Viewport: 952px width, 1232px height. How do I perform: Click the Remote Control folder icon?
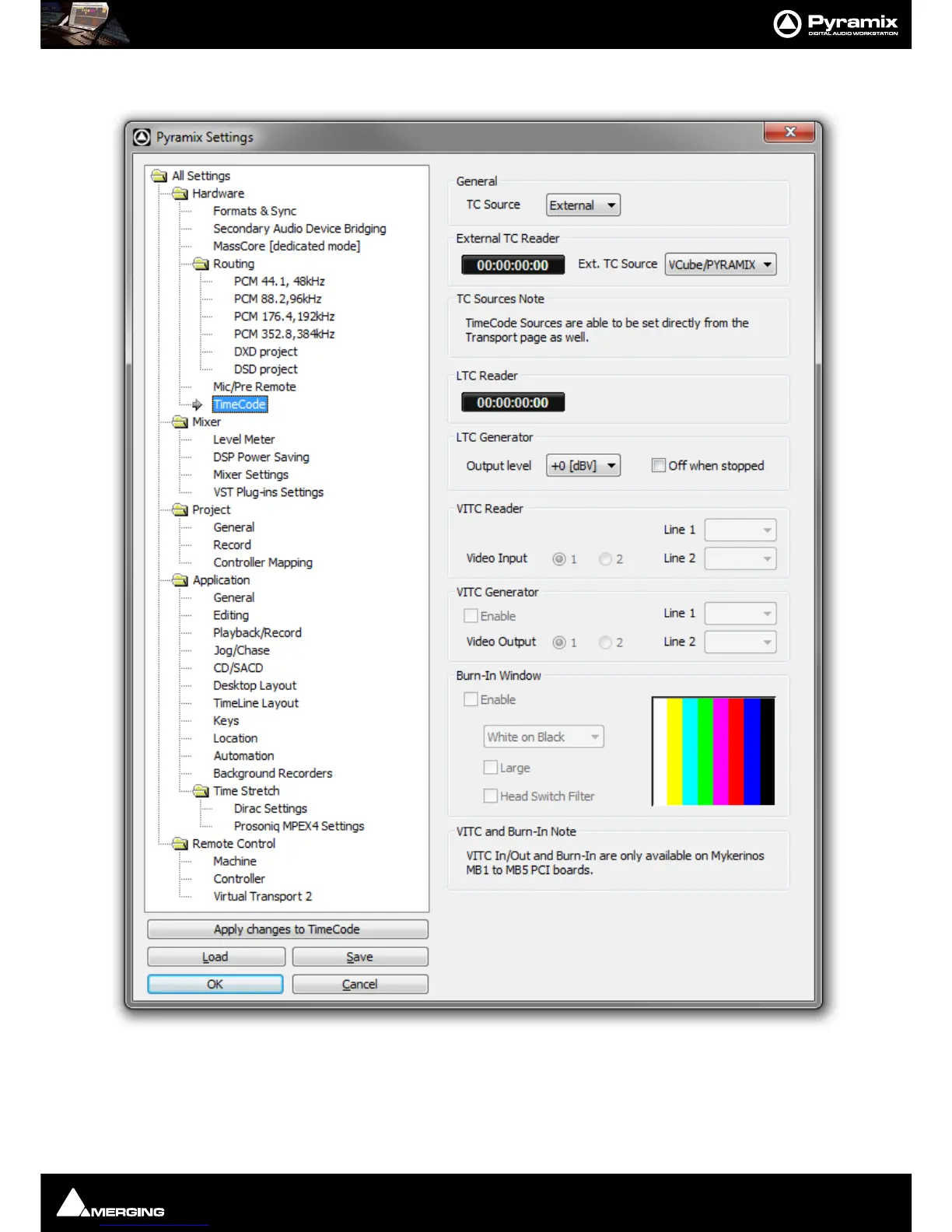(180, 844)
